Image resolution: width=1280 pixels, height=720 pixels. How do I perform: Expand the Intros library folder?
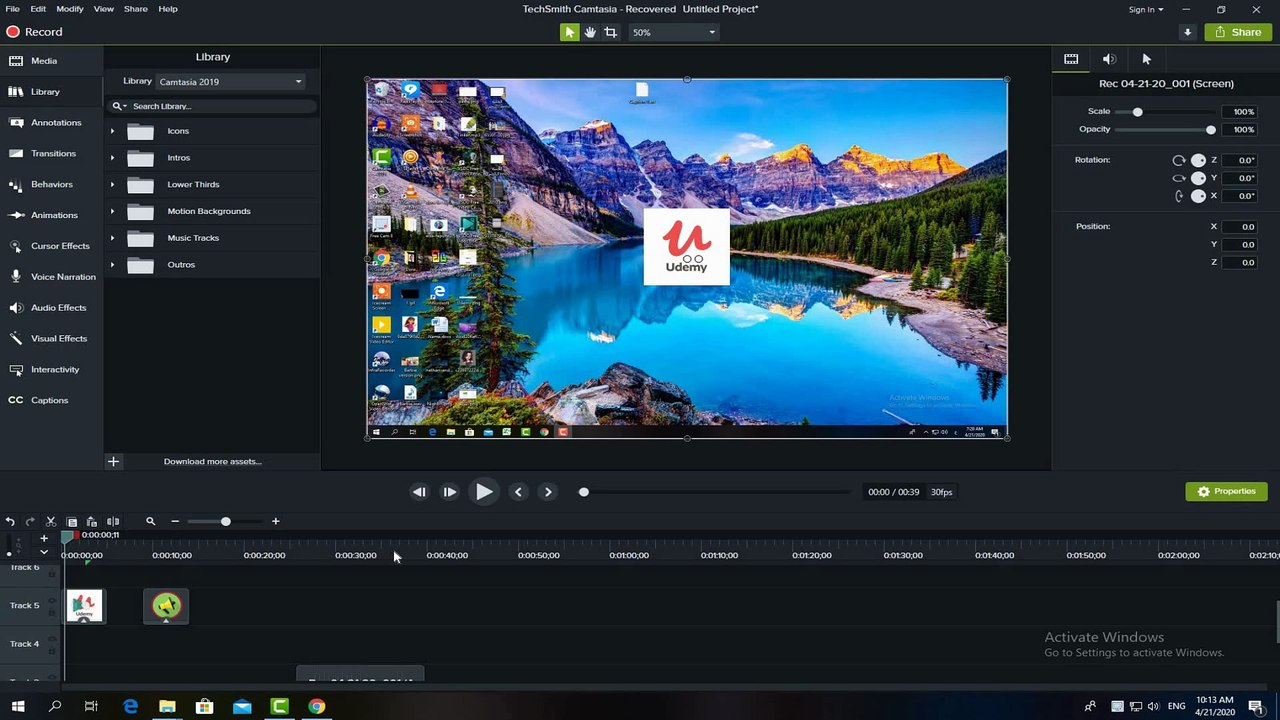click(112, 158)
